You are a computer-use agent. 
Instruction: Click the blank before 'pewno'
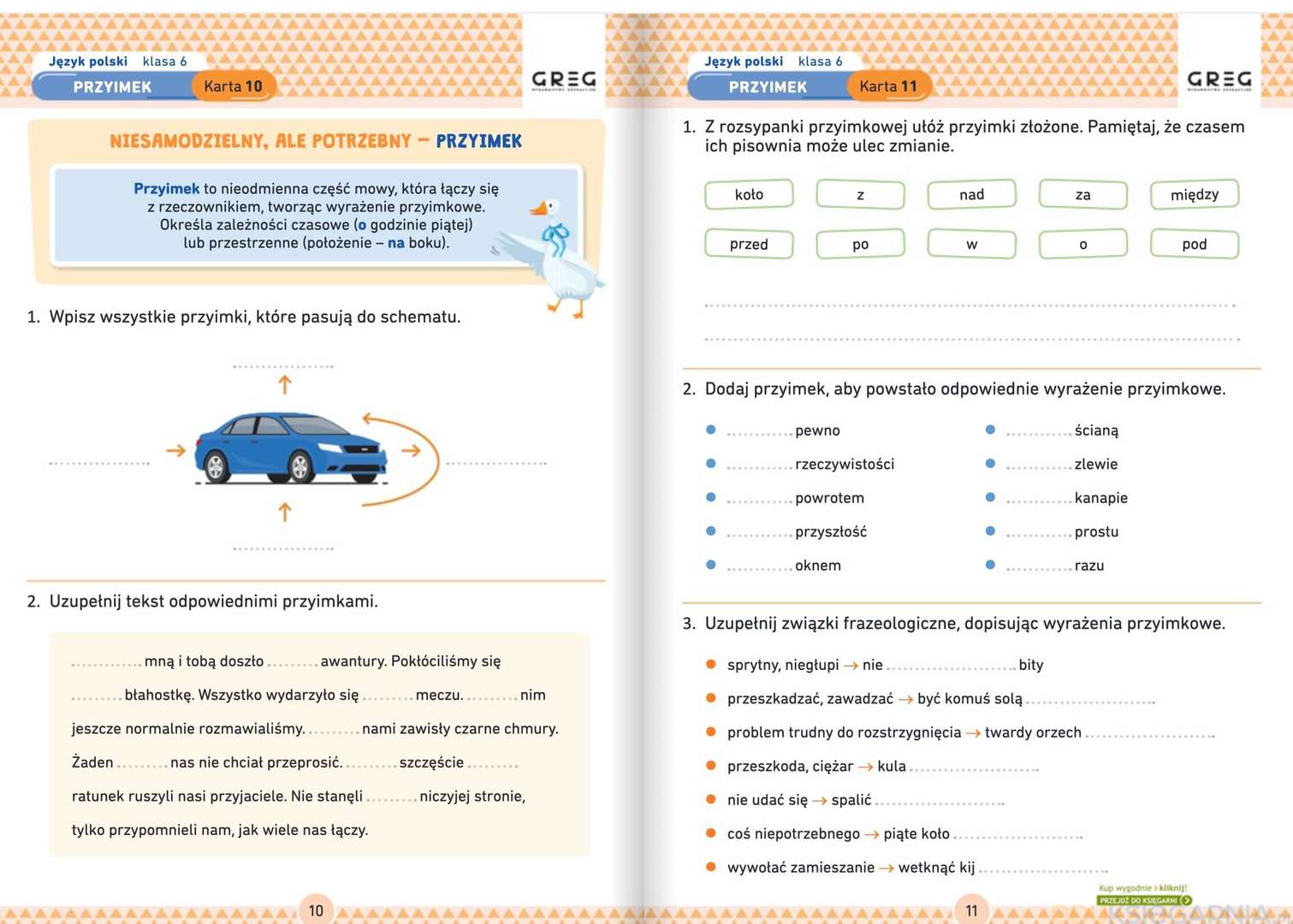[759, 432]
